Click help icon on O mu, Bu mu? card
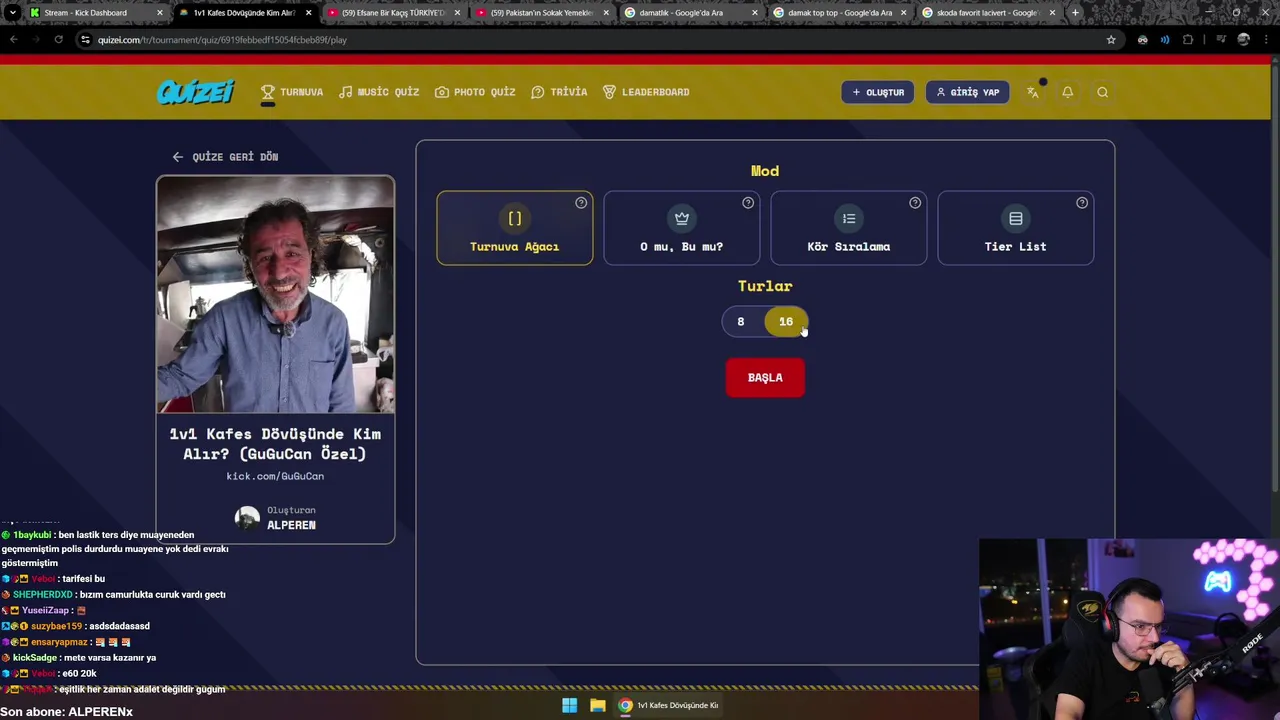Screen dimensions: 1280x720 [x=748, y=203]
